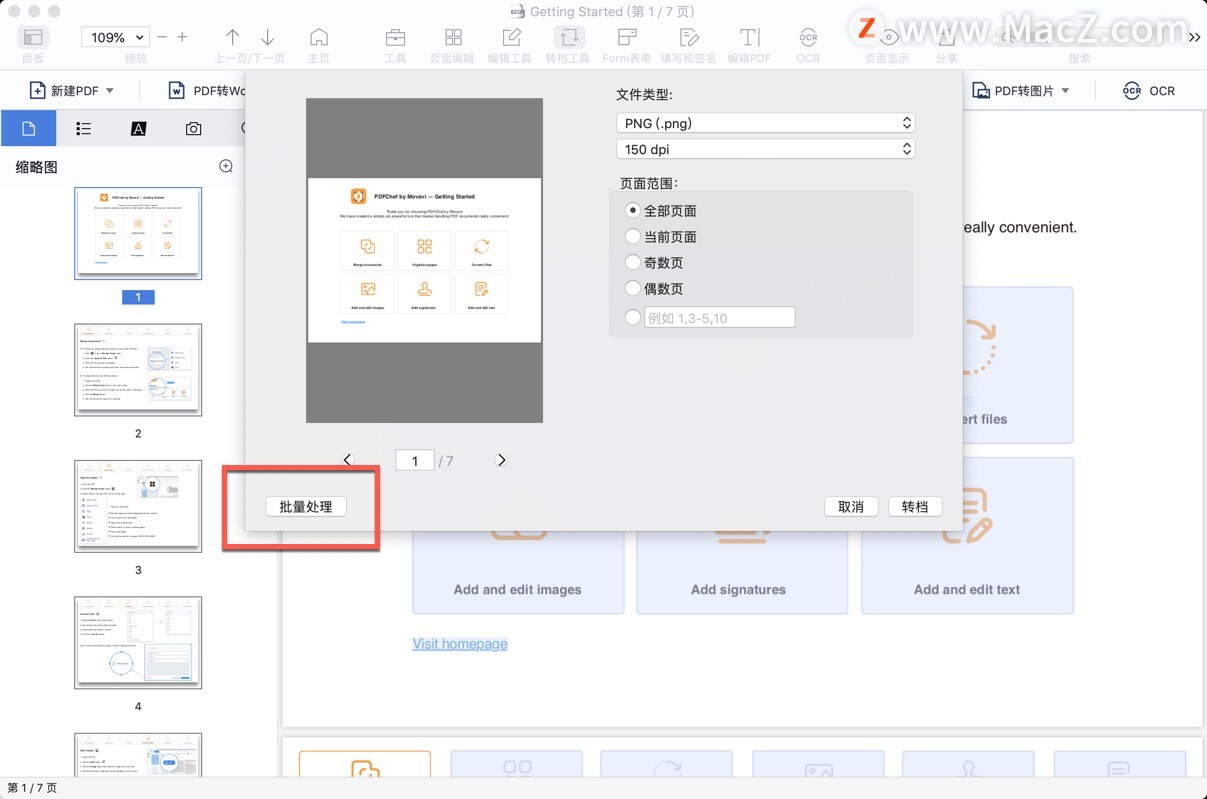The width and height of the screenshot is (1207, 799).
Task: Select the custom page range radio button
Action: coord(632,317)
